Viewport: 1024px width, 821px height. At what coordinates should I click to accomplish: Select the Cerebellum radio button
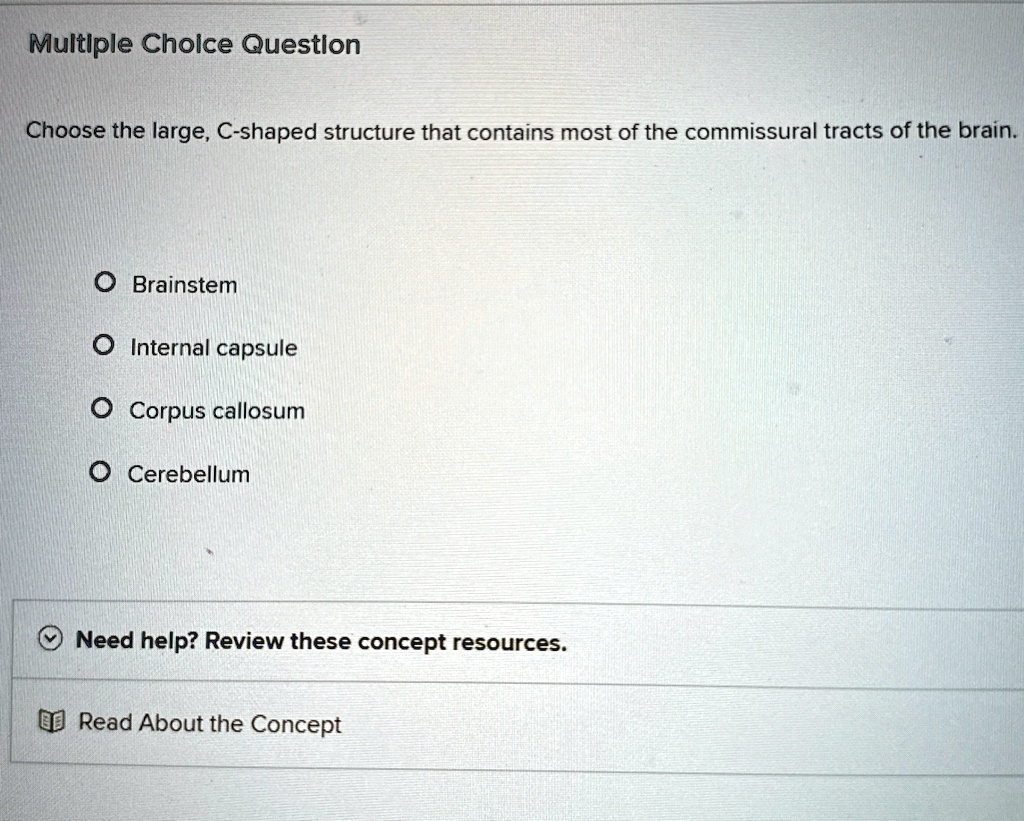pos(99,470)
